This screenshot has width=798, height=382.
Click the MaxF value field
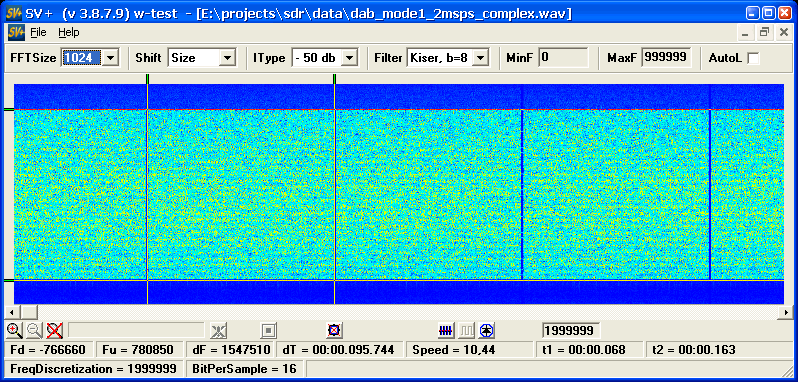click(x=666, y=57)
